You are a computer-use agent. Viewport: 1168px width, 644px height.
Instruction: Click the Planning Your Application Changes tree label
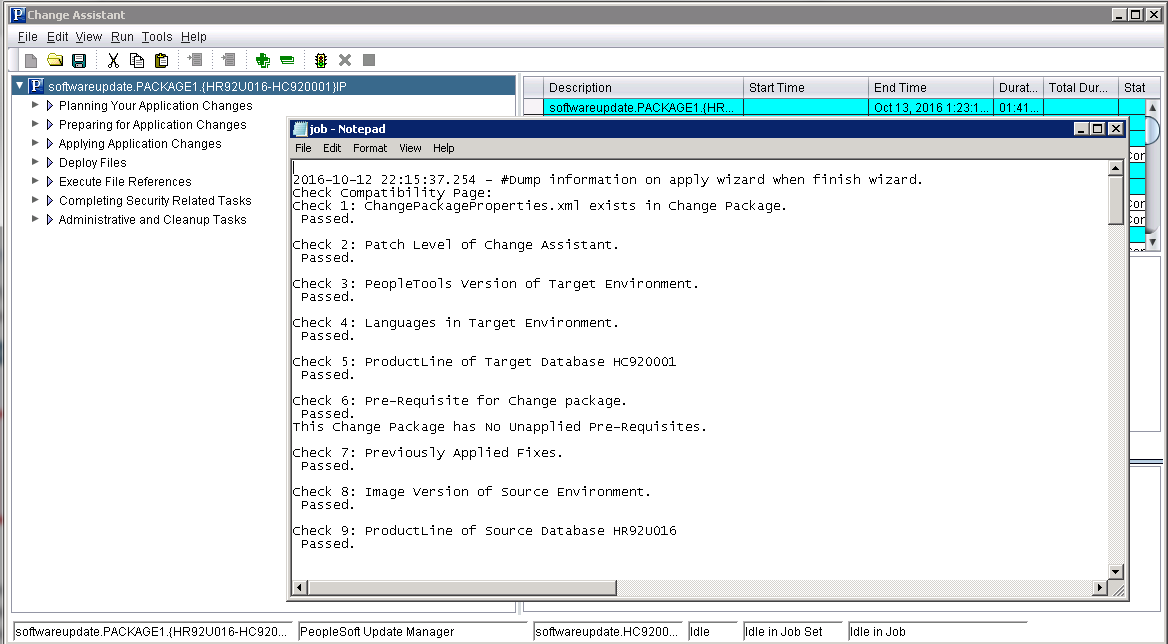[x=156, y=106]
